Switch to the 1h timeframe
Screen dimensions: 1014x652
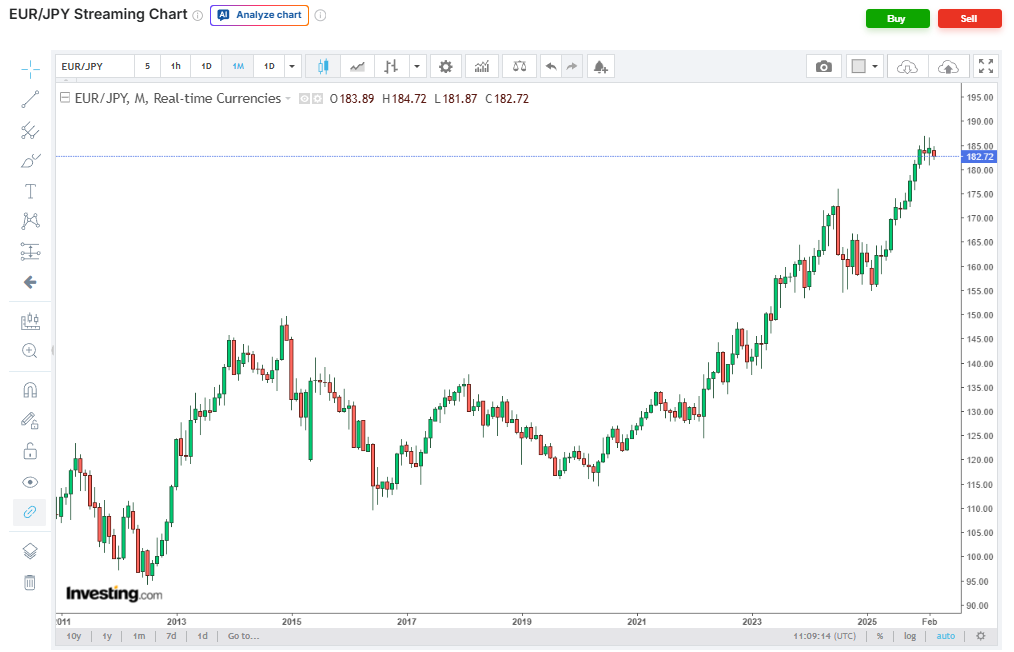point(176,67)
